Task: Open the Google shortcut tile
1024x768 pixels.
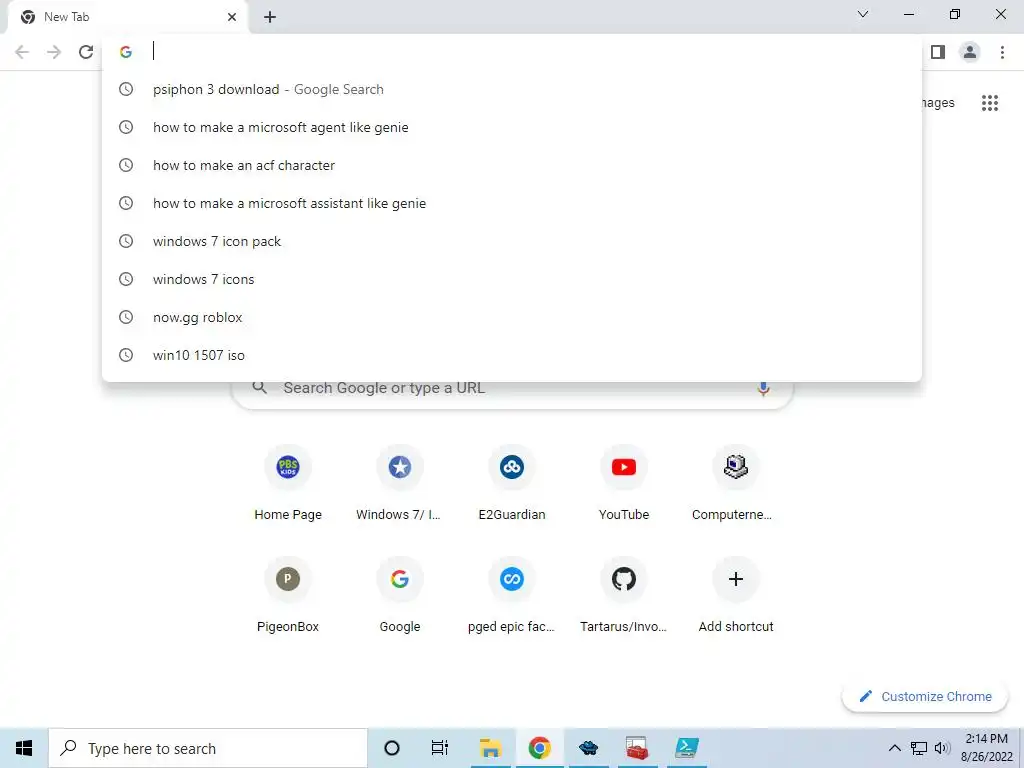Action: [400, 595]
